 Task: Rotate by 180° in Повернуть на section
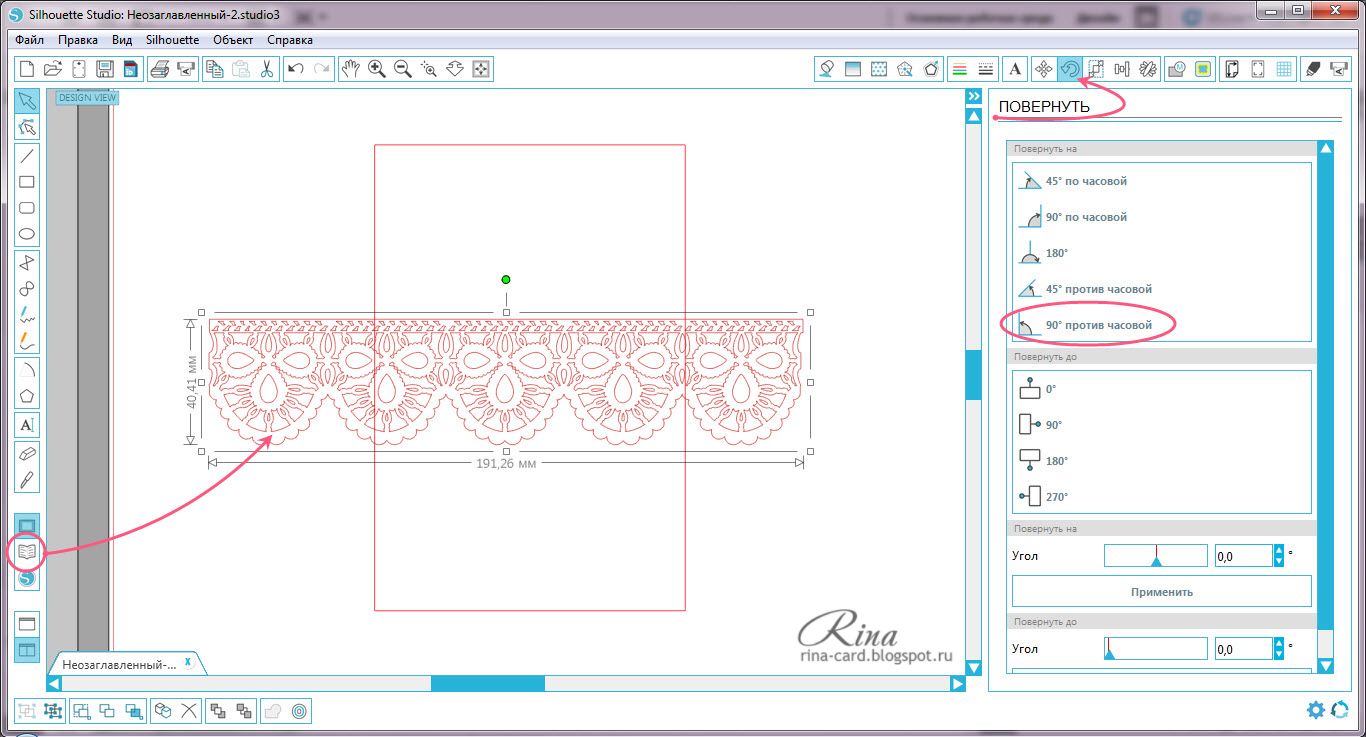tap(1043, 253)
